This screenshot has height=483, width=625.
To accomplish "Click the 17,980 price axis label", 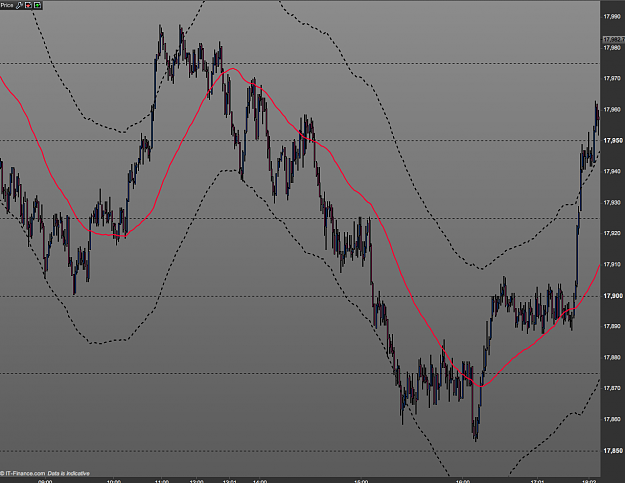I will (x=612, y=47).
